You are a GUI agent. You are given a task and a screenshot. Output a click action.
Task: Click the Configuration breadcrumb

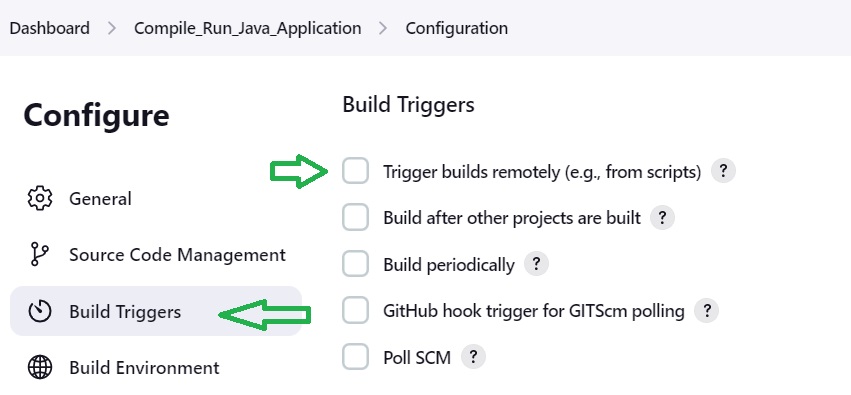456,28
